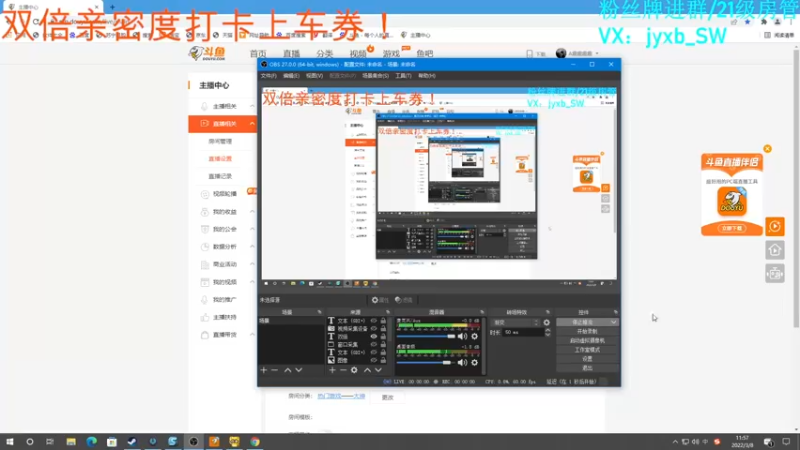Click Douyu logo on the website

(207, 53)
